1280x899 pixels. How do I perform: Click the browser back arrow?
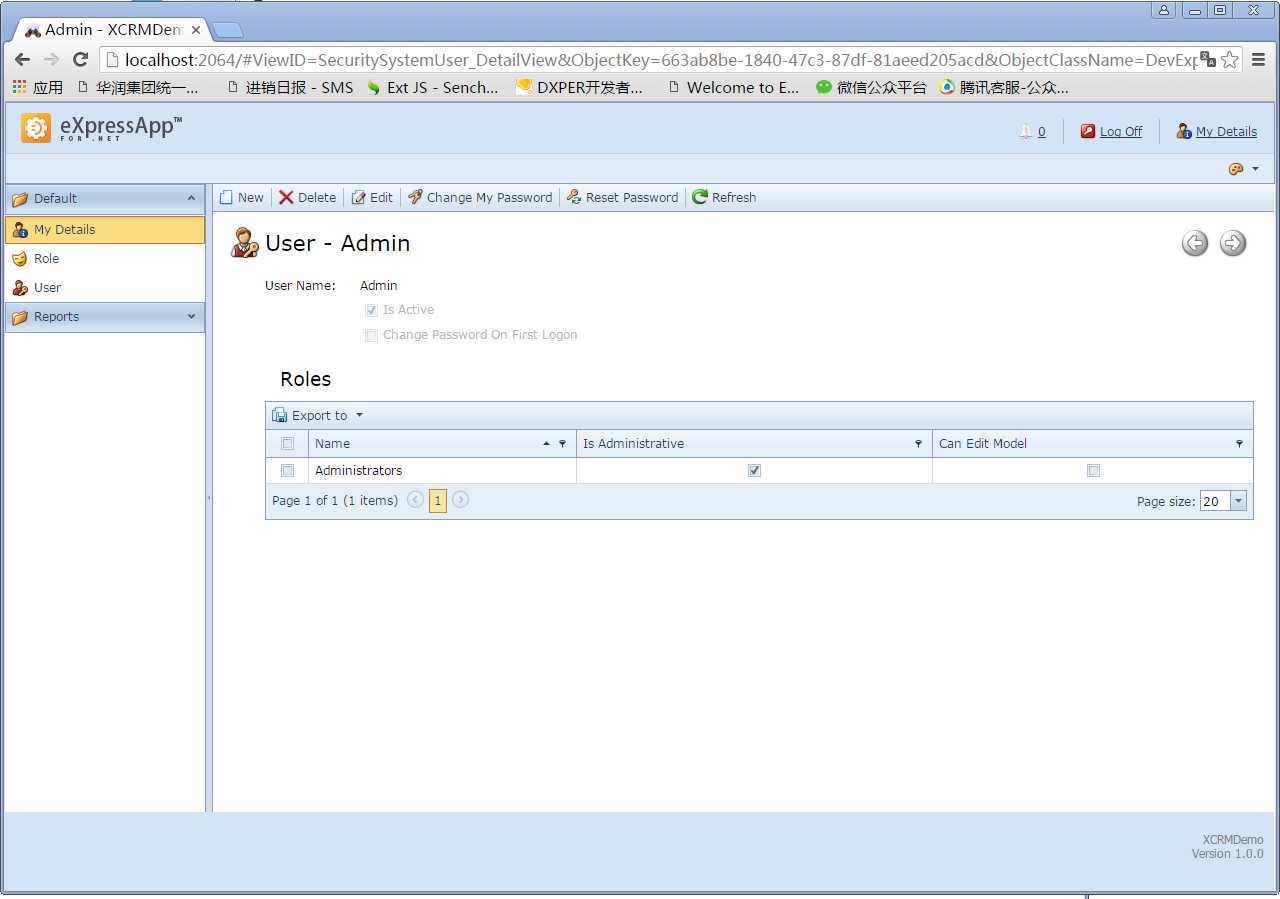(22, 60)
